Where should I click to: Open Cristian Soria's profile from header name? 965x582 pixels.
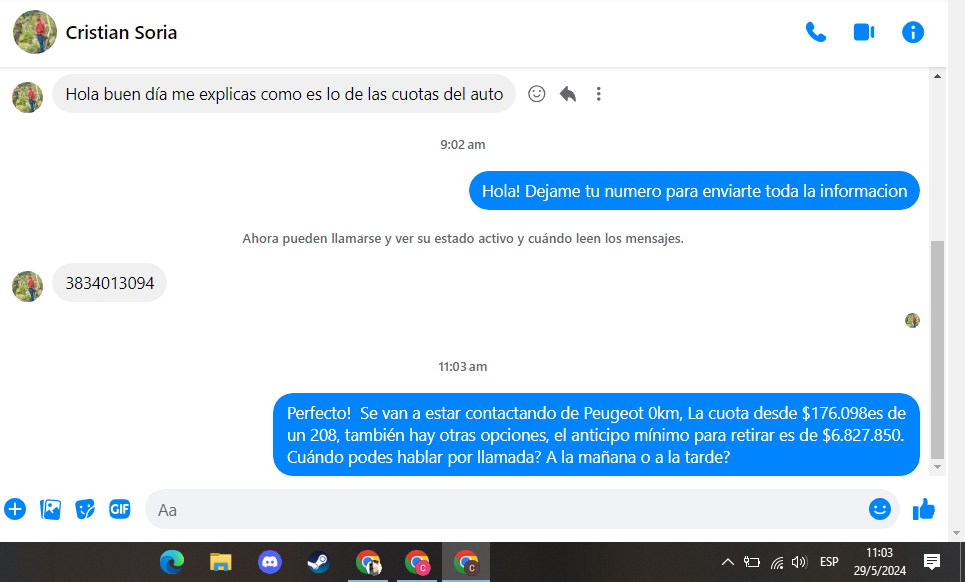pyautogui.click(x=121, y=32)
